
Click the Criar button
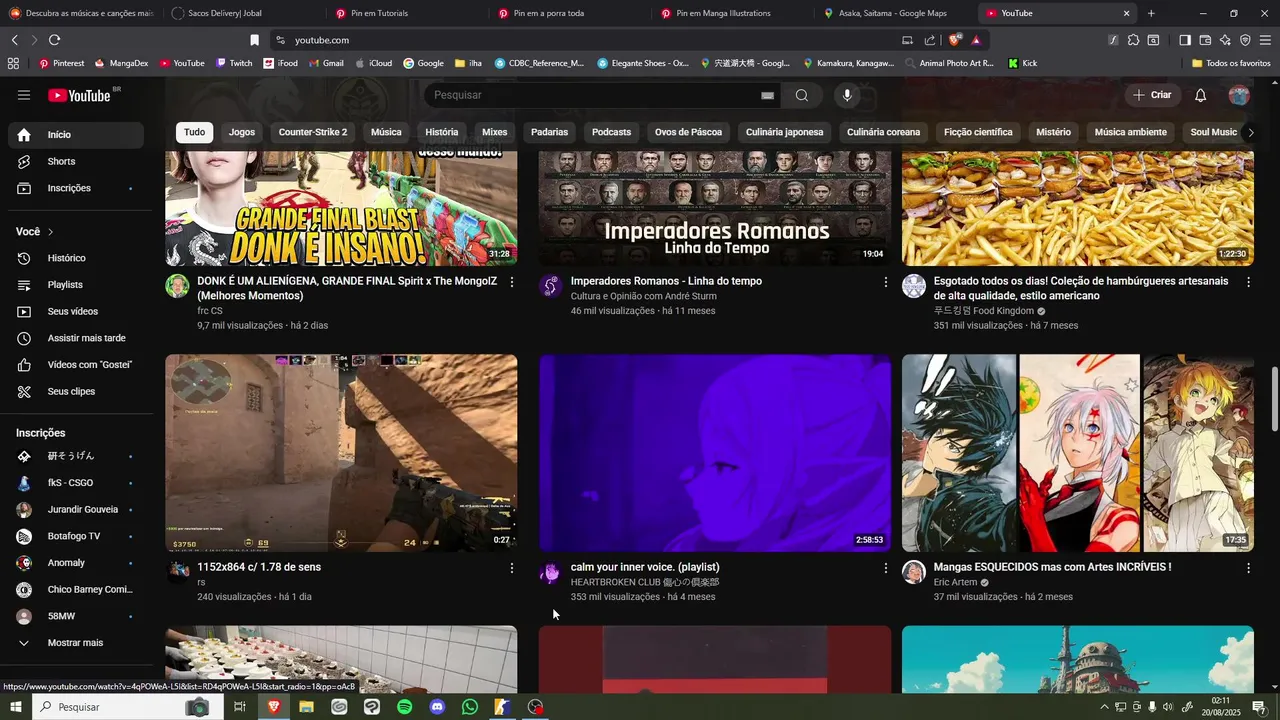click(x=1153, y=95)
